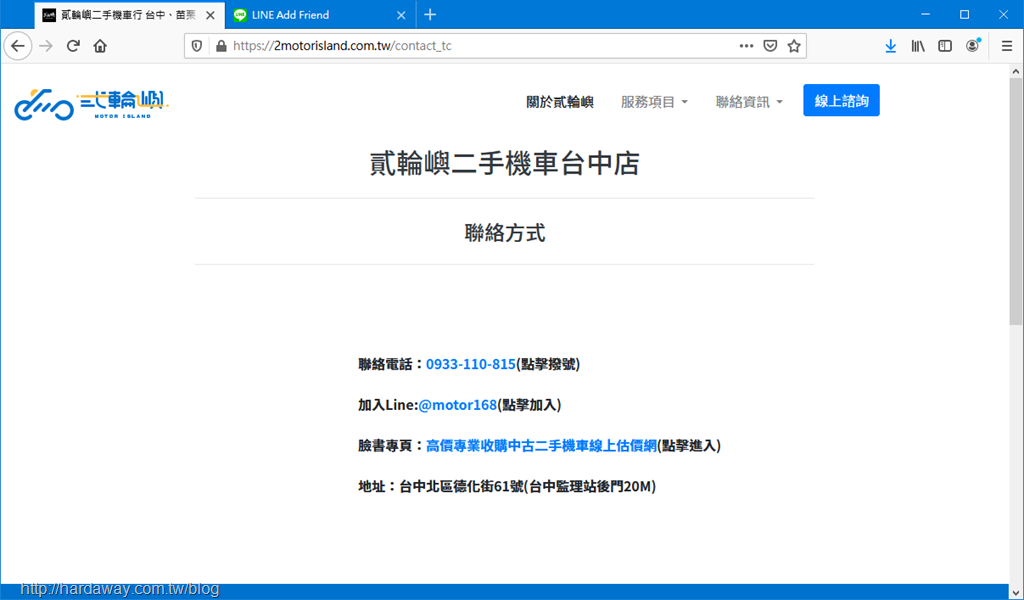The width and height of the screenshot is (1024, 600).
Task: Open the downloads panel
Action: (x=891, y=46)
